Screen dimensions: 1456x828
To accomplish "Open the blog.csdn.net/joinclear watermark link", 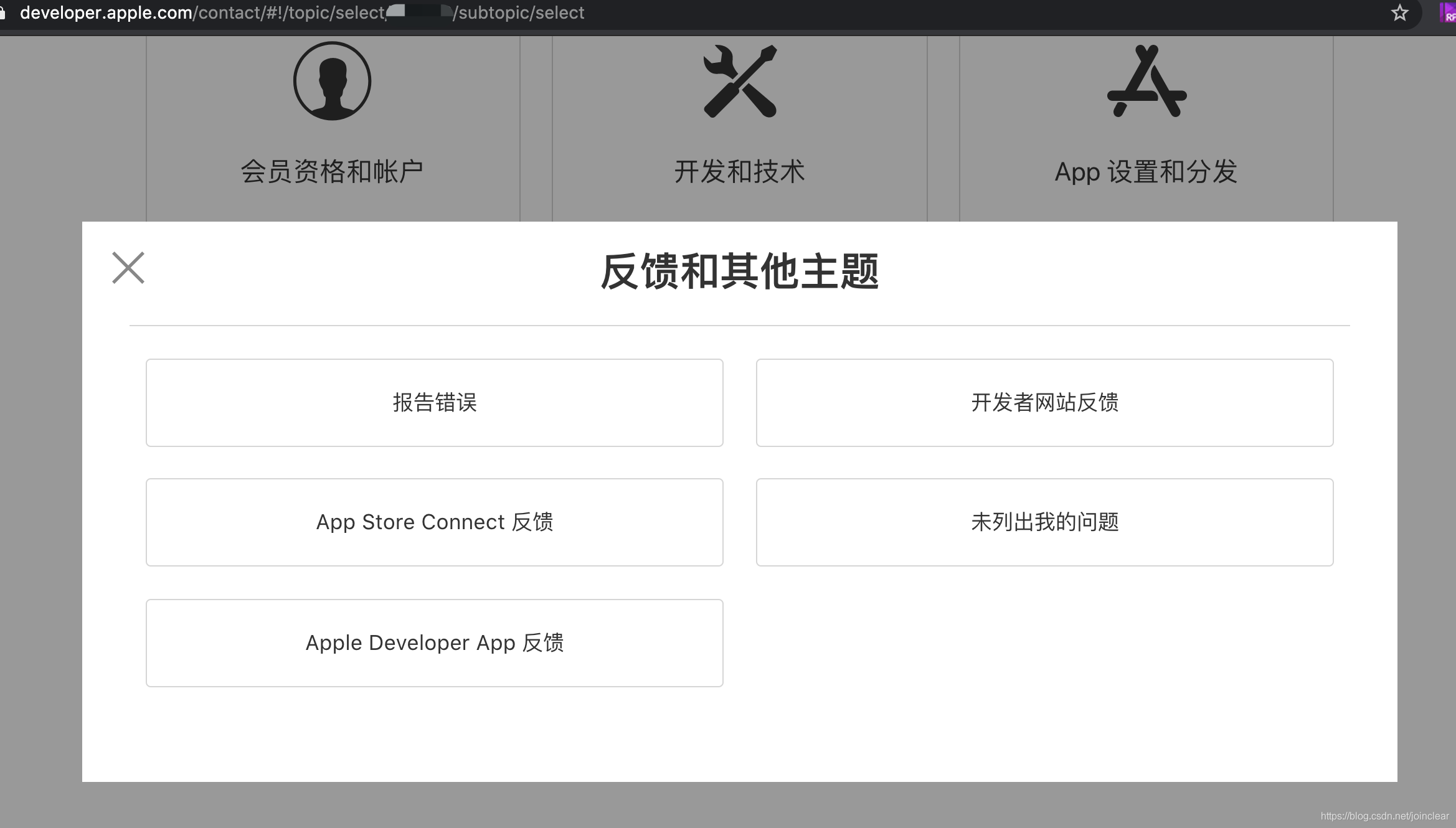I will click(x=1384, y=816).
